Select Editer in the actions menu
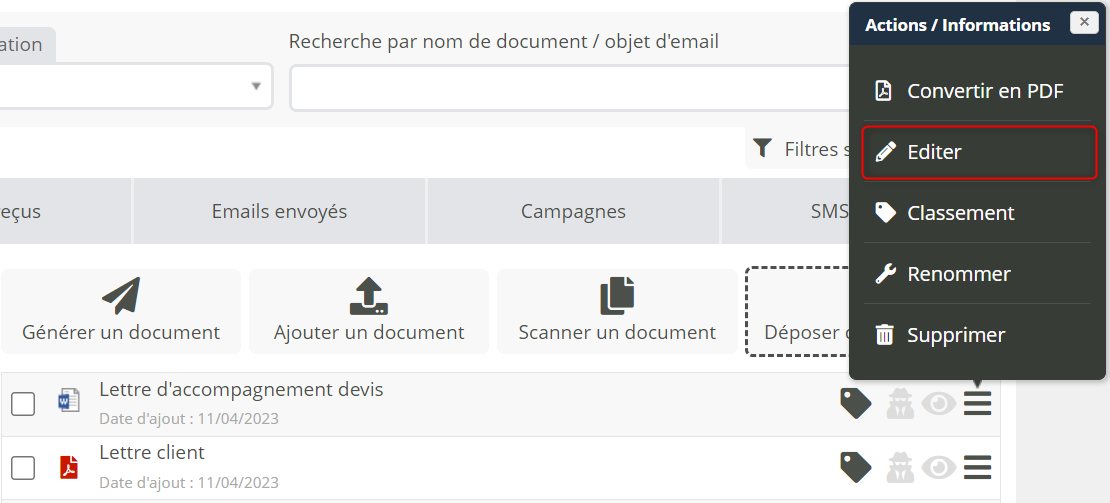1110x503 pixels. coord(978,152)
